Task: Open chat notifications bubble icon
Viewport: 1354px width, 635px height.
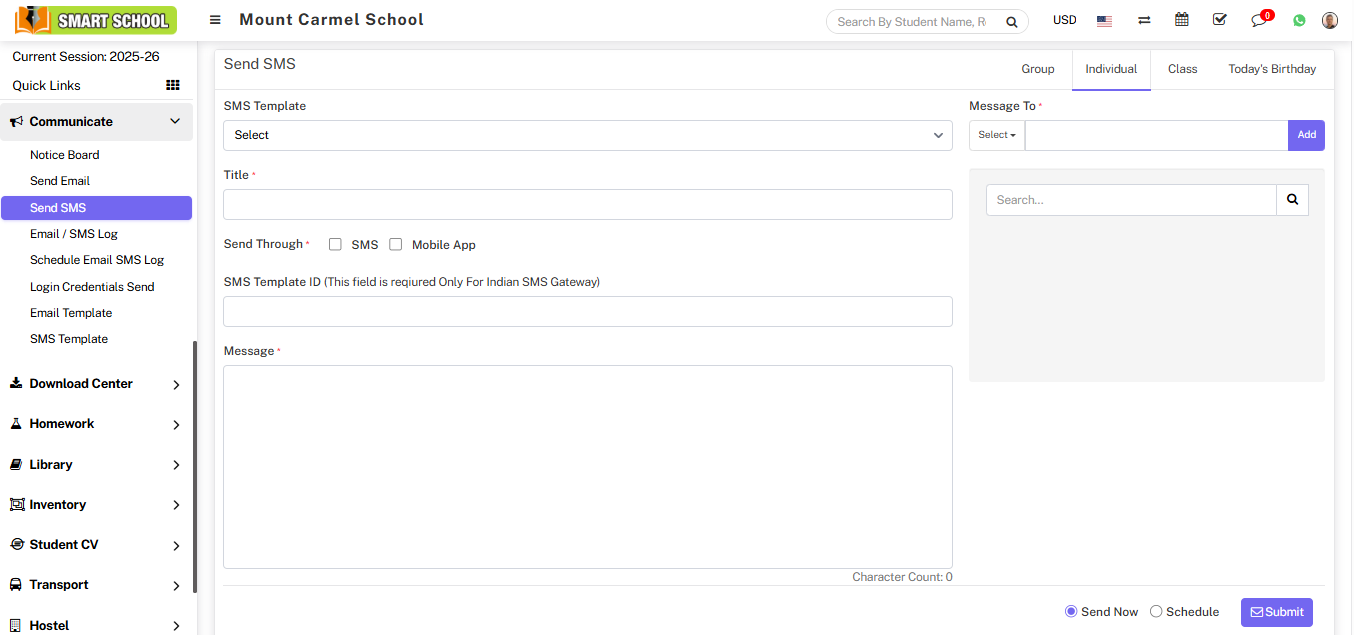Action: pyautogui.click(x=1259, y=20)
